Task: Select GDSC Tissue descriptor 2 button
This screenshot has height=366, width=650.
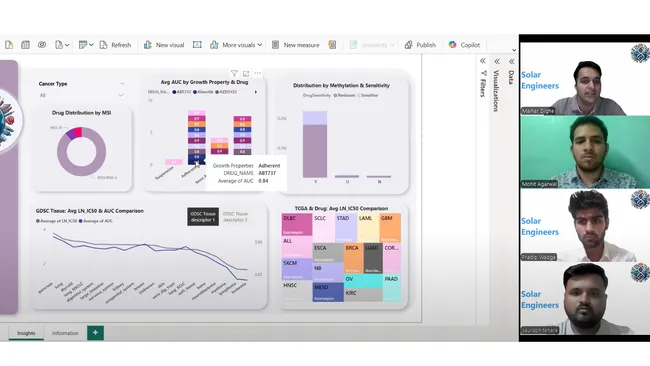Action: (235, 217)
